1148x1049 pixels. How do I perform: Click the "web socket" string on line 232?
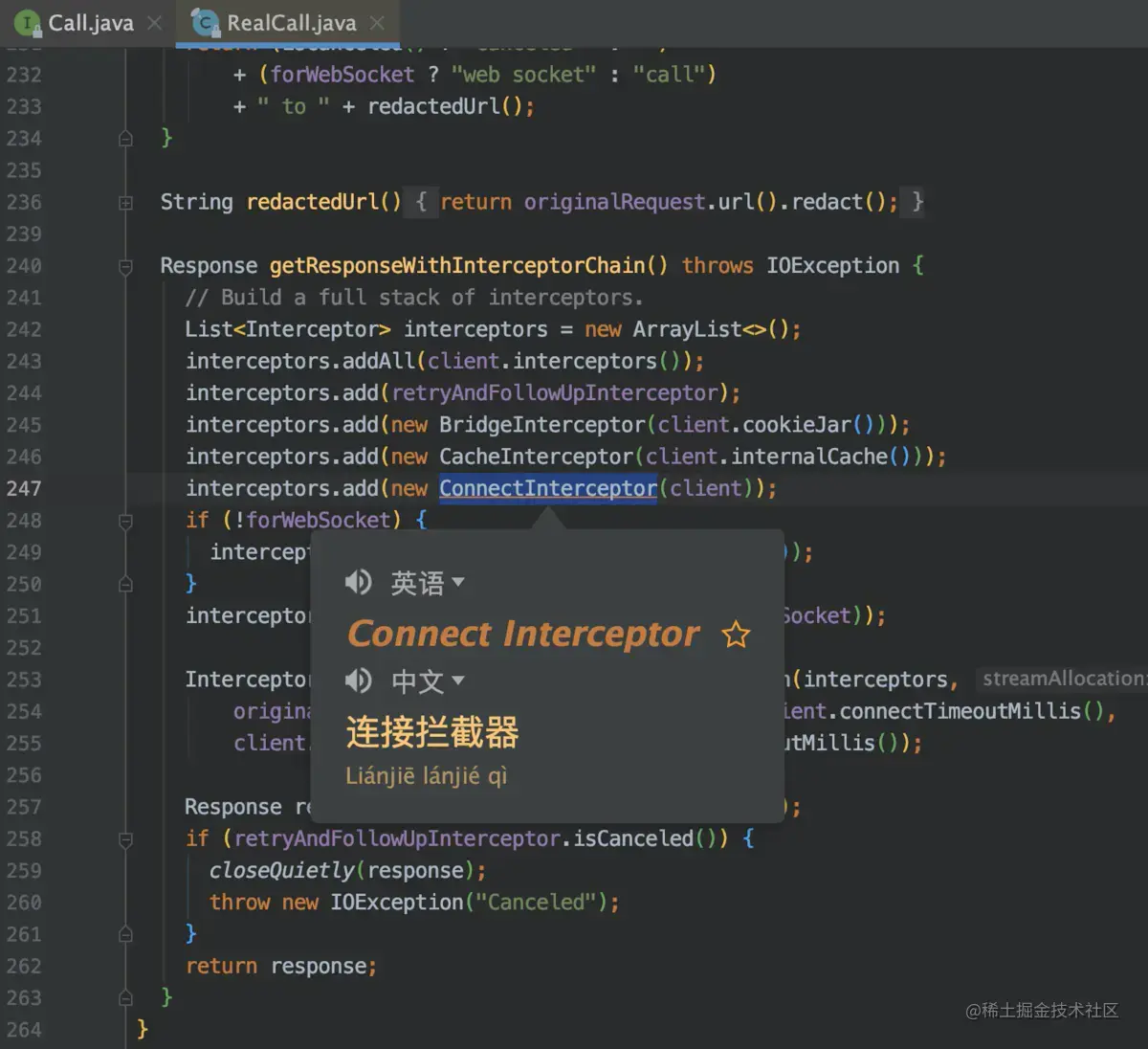click(x=523, y=74)
